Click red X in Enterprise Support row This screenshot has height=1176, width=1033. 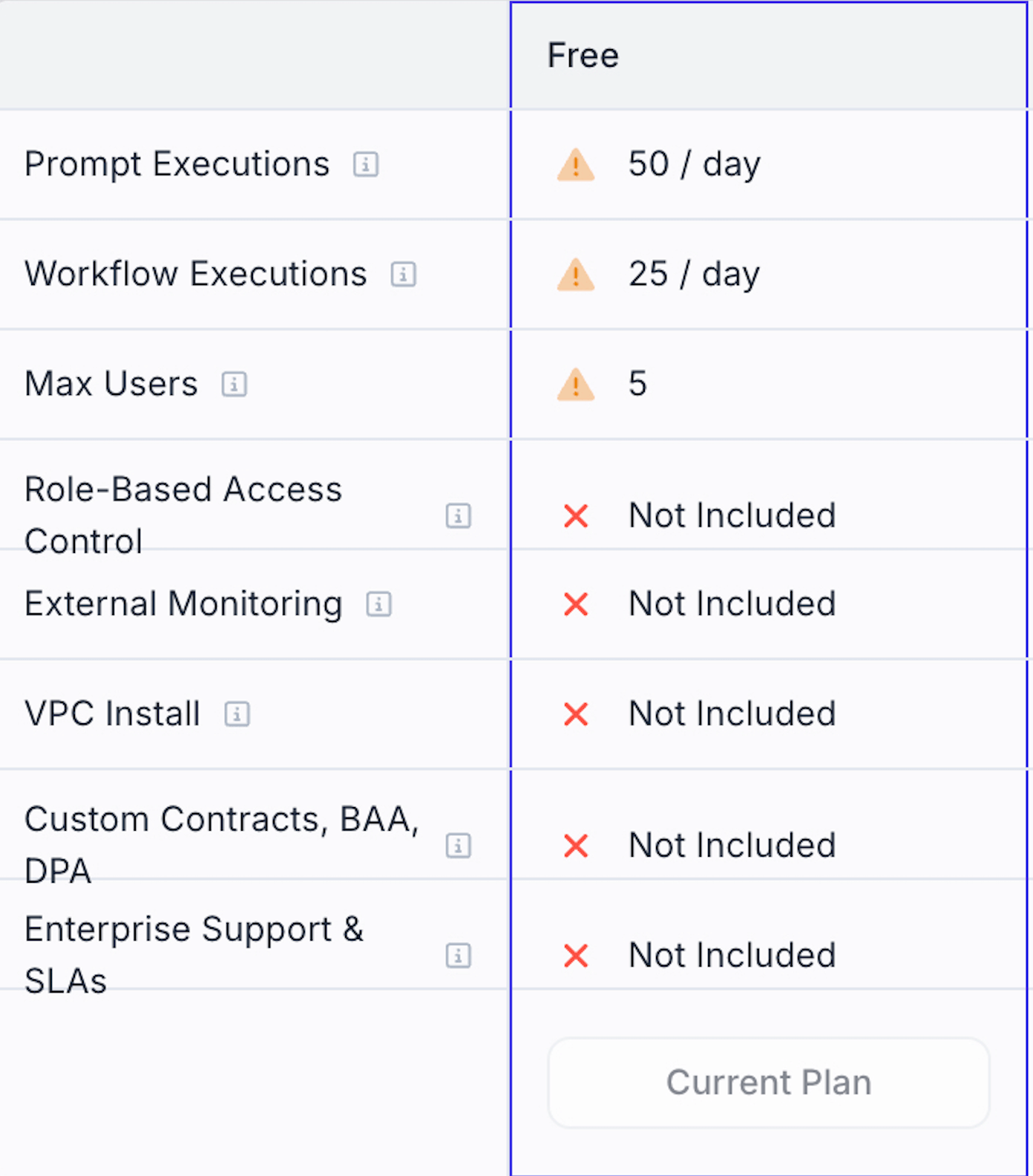[576, 955]
